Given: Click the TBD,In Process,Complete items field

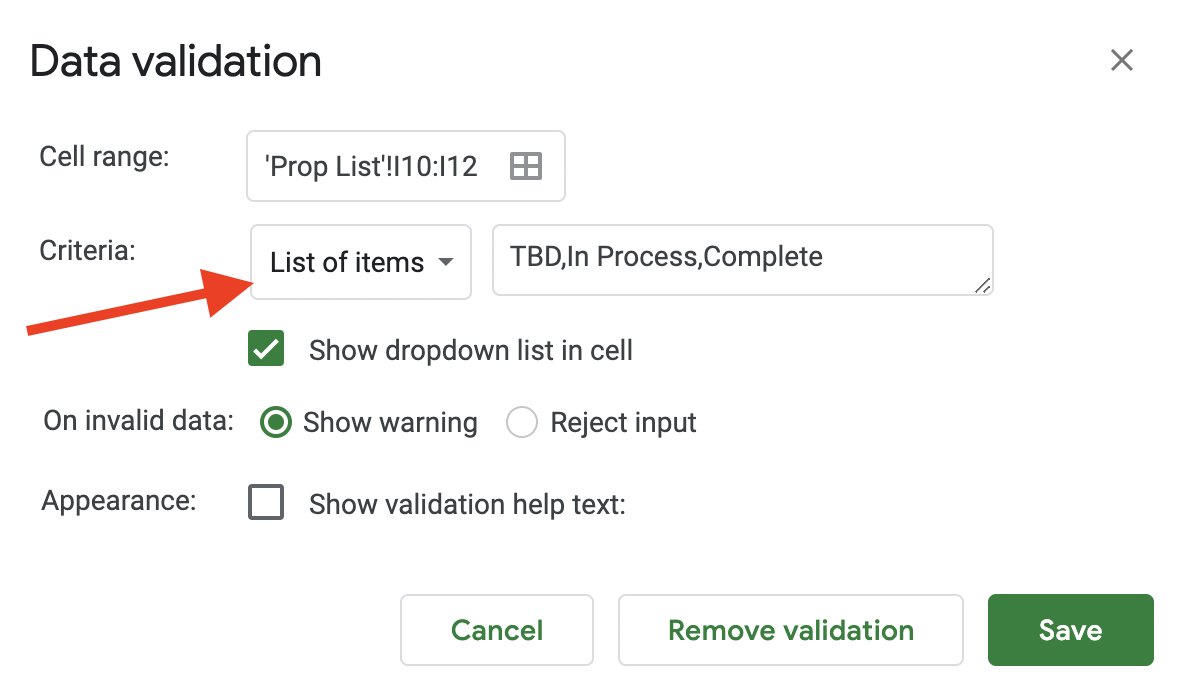Looking at the screenshot, I should 740,258.
